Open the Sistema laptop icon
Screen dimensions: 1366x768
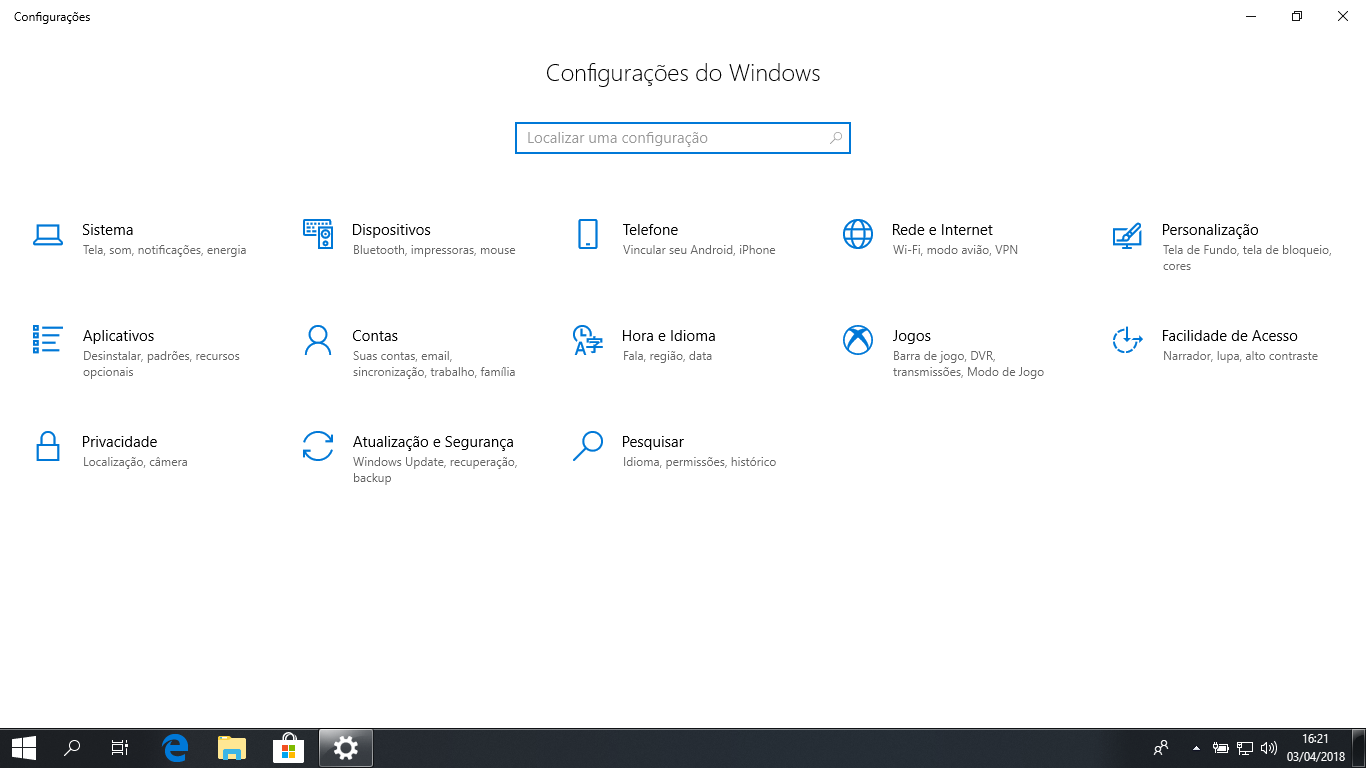(x=48, y=235)
